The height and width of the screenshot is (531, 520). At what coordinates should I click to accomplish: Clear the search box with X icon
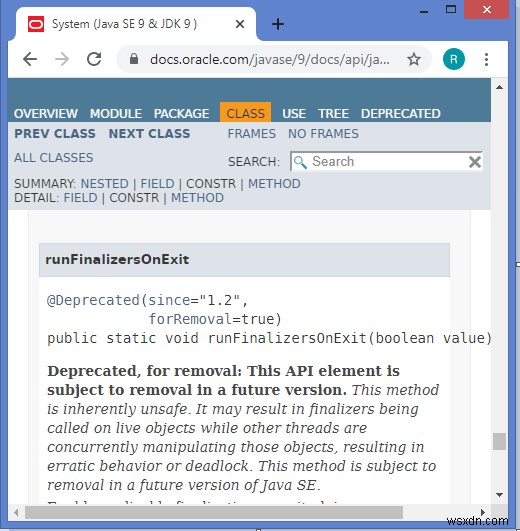pyautogui.click(x=475, y=162)
